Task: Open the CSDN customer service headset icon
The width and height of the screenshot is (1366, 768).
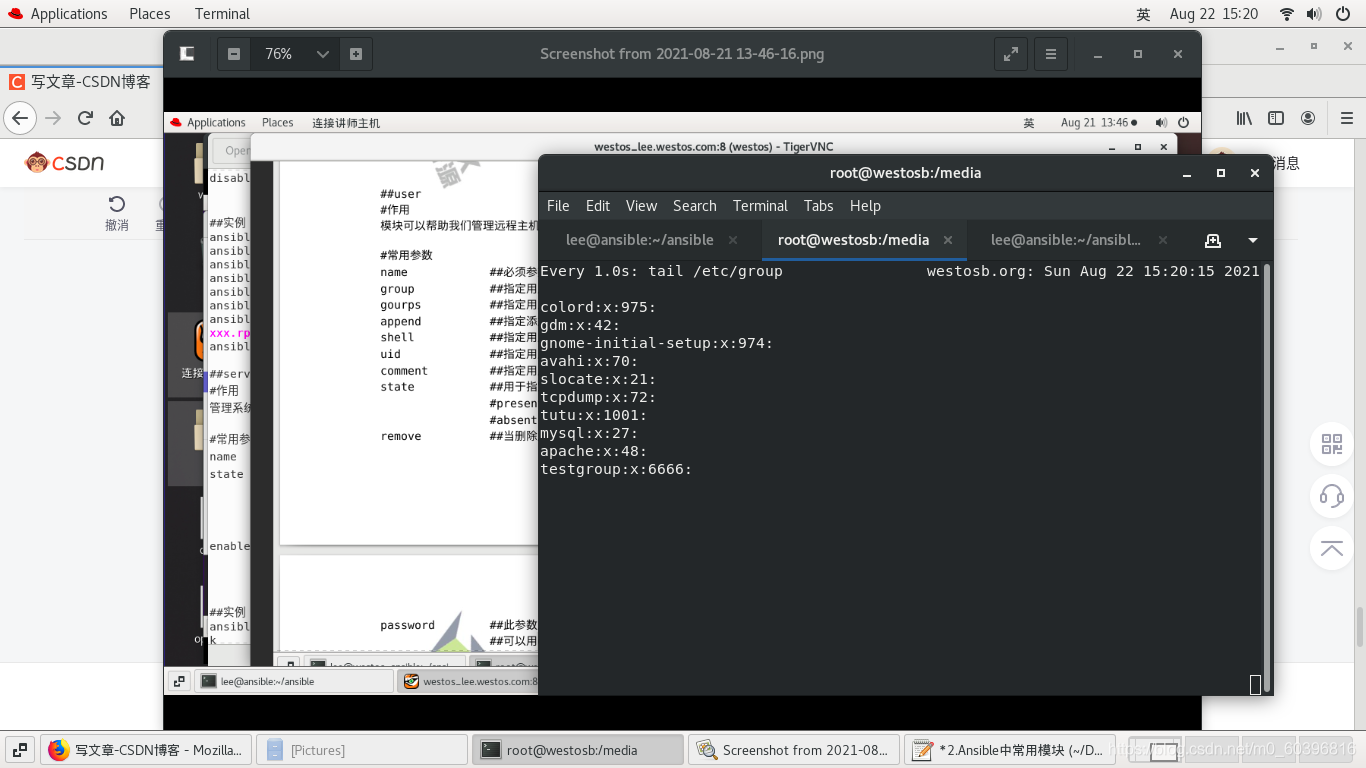Action: point(1332,495)
